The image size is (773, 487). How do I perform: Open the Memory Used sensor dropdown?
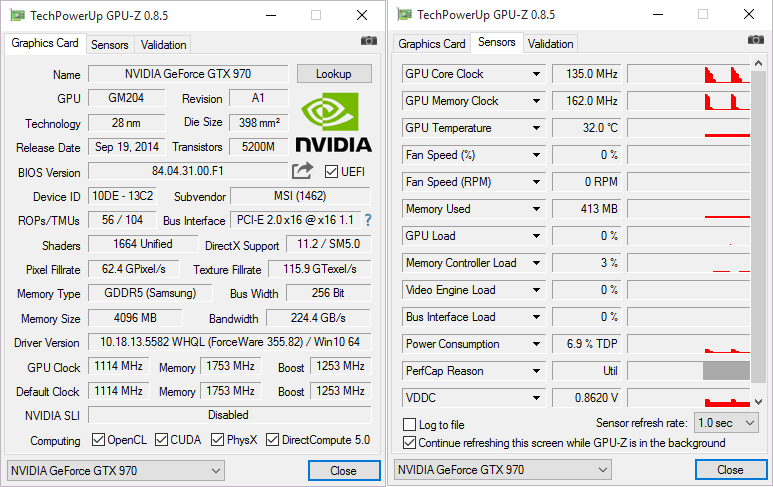click(x=536, y=209)
